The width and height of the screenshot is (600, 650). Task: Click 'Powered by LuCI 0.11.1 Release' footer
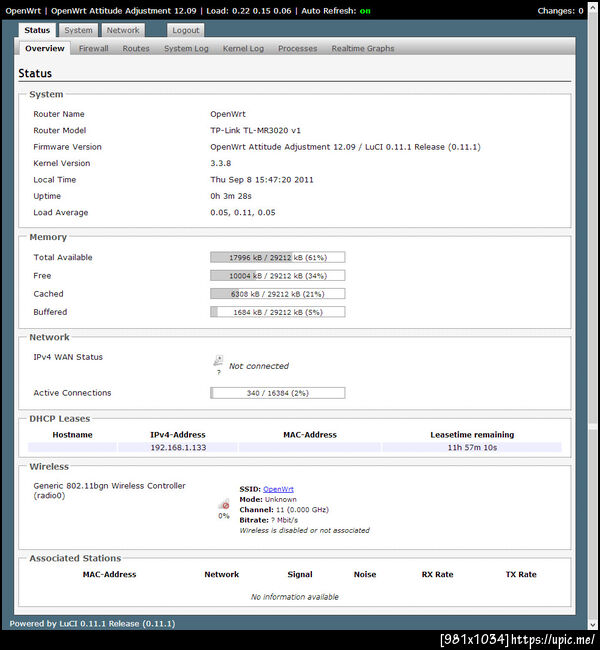click(x=92, y=623)
